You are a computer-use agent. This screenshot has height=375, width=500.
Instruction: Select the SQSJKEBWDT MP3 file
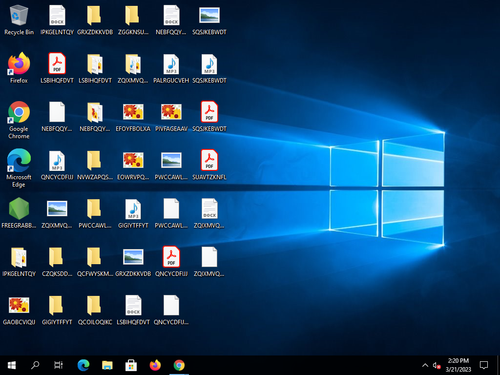(209, 68)
